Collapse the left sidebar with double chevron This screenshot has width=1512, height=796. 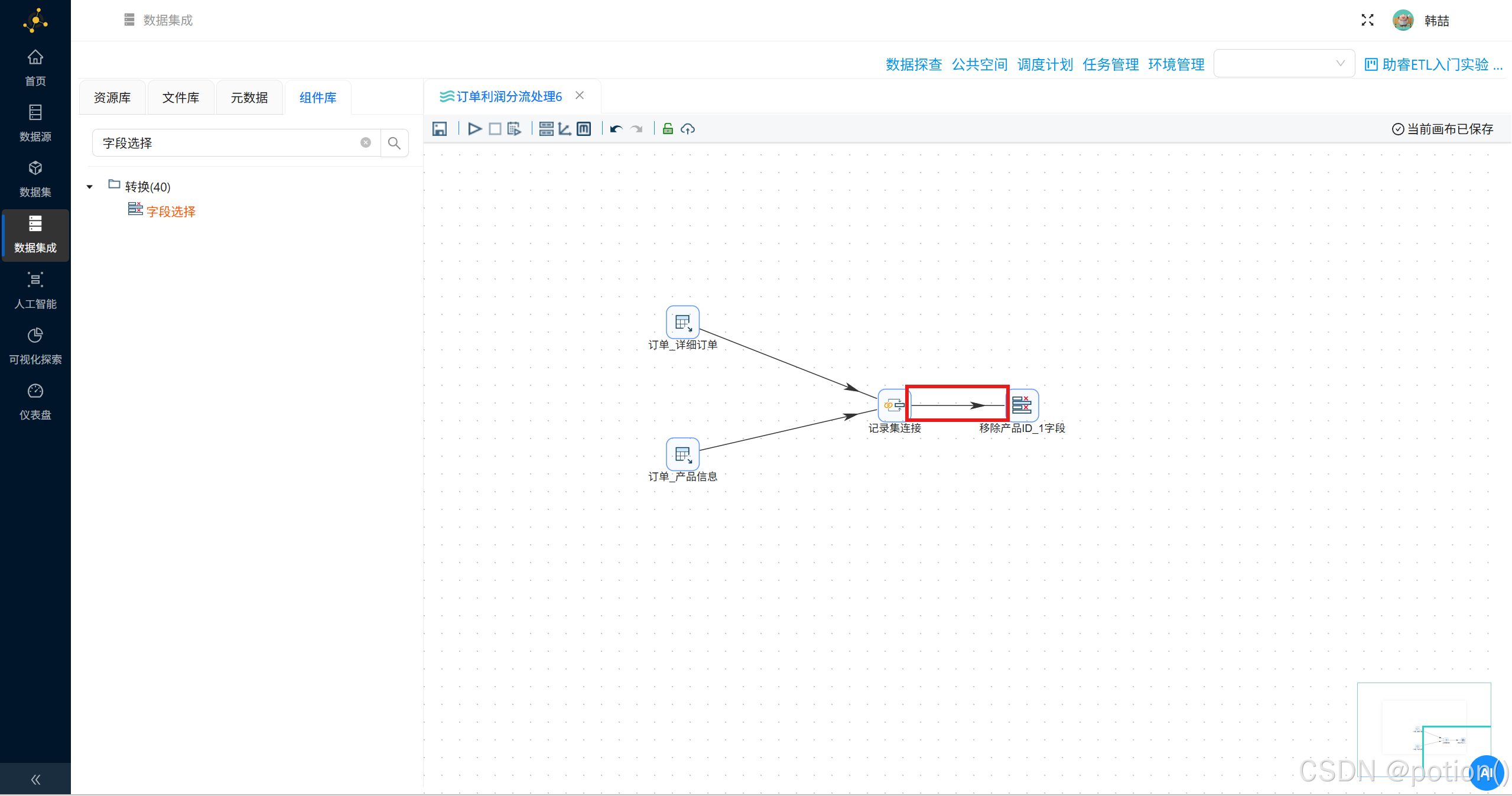tap(35, 779)
